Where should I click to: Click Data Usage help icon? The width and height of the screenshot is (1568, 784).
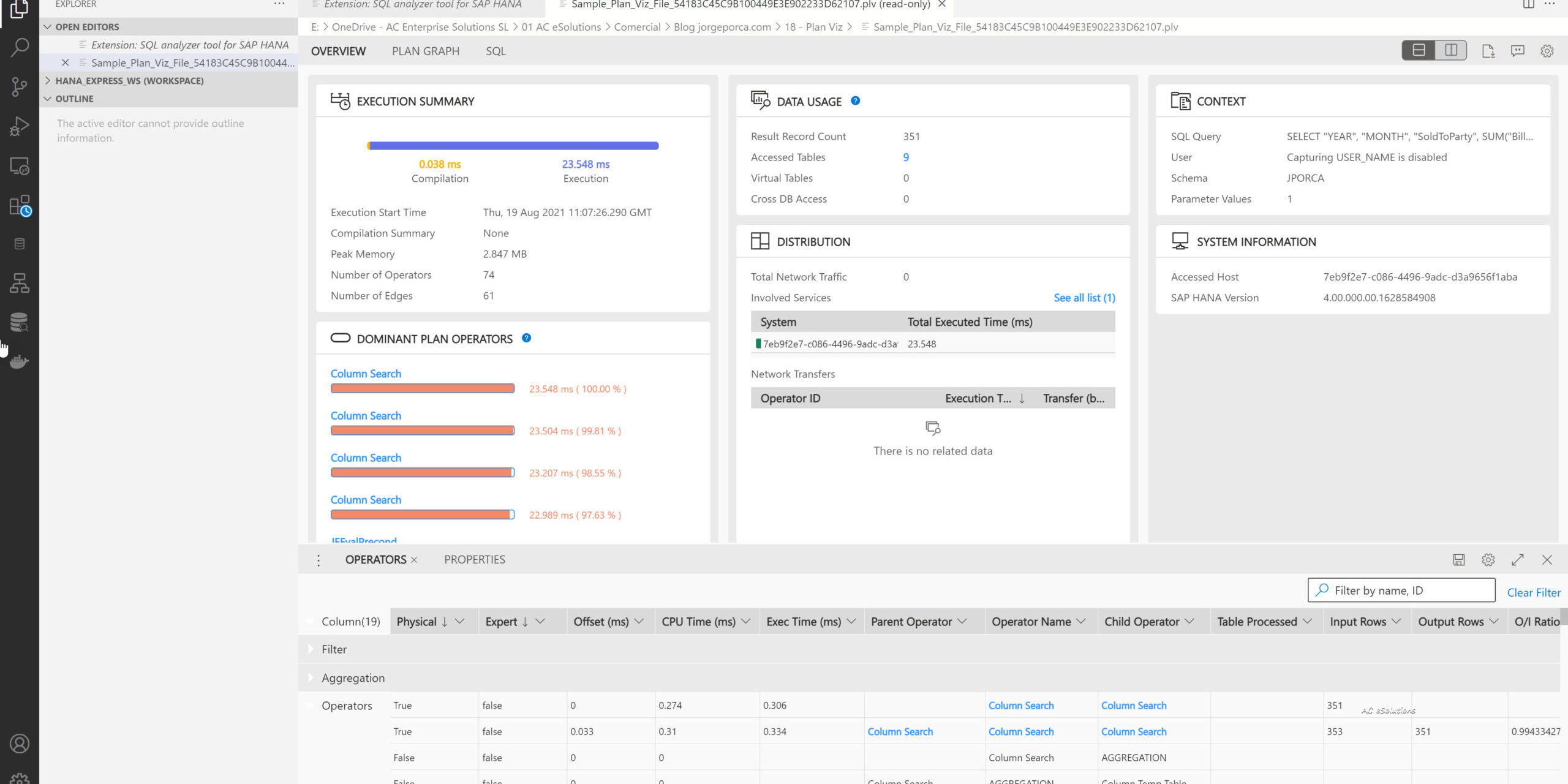coord(856,101)
